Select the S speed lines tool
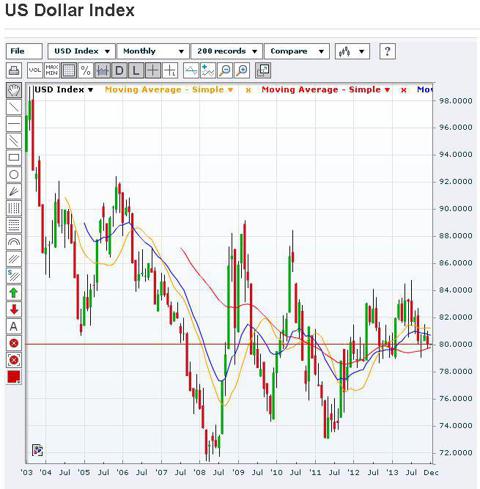The height and width of the screenshot is (489, 480). click(14, 276)
